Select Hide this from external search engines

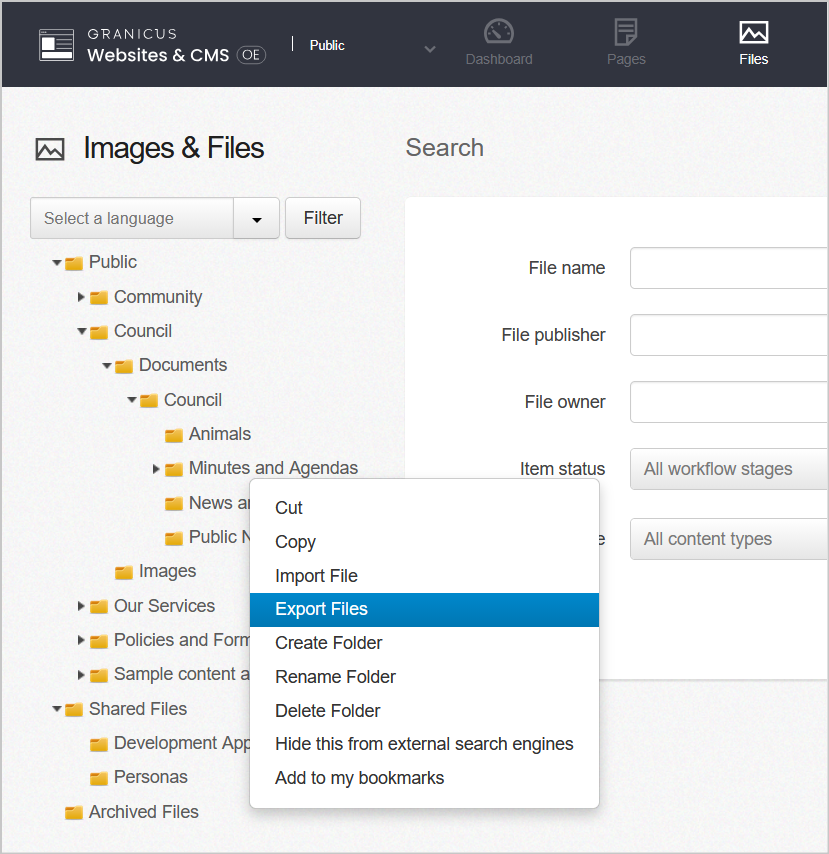[x=424, y=745]
